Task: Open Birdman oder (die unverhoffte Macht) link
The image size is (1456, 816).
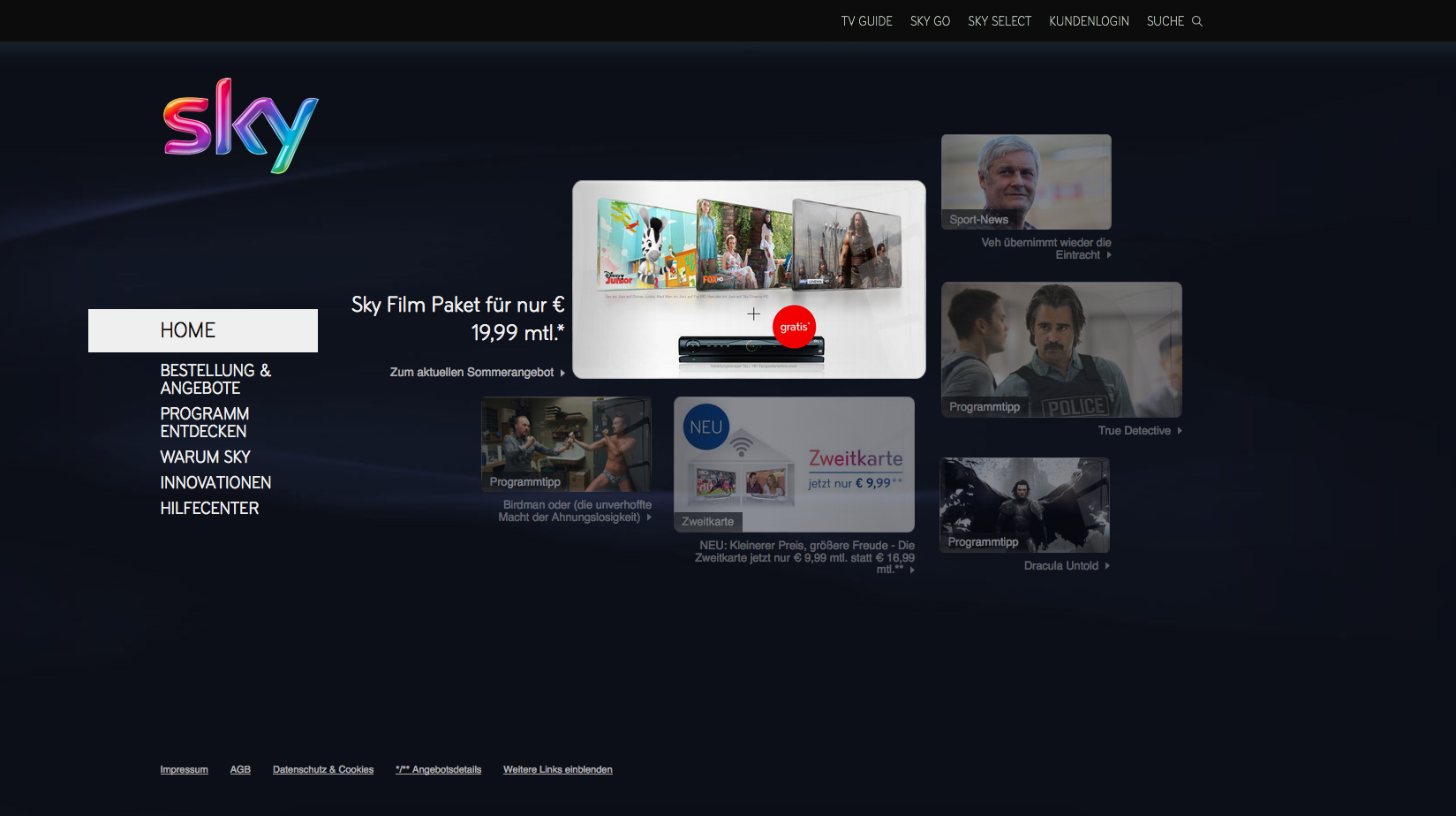Action: pos(575,511)
